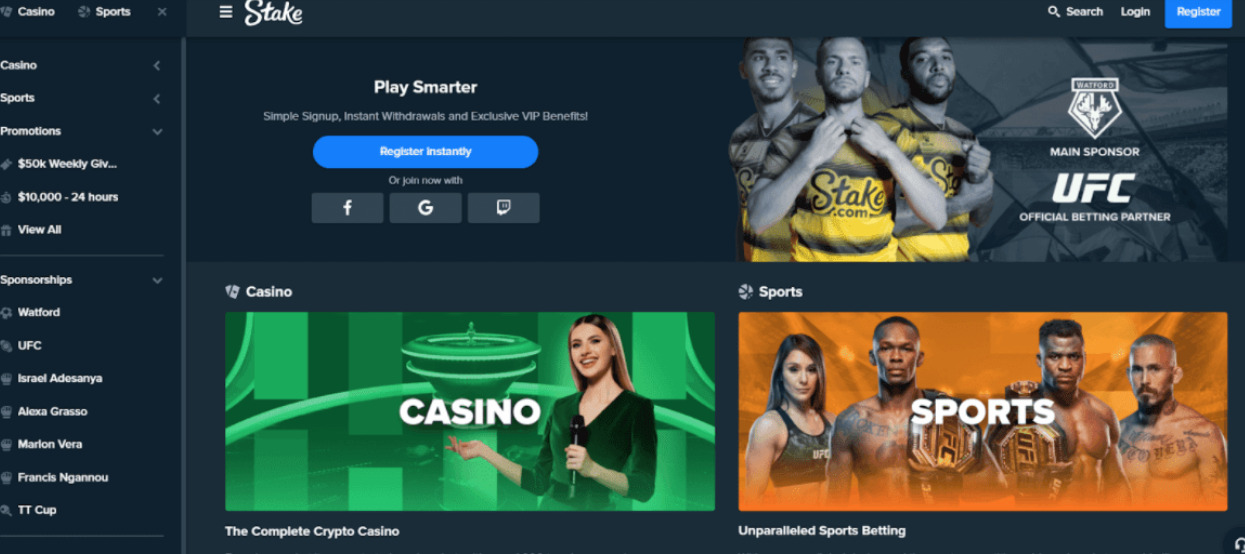Click the Stake logo in header

[x=273, y=12]
